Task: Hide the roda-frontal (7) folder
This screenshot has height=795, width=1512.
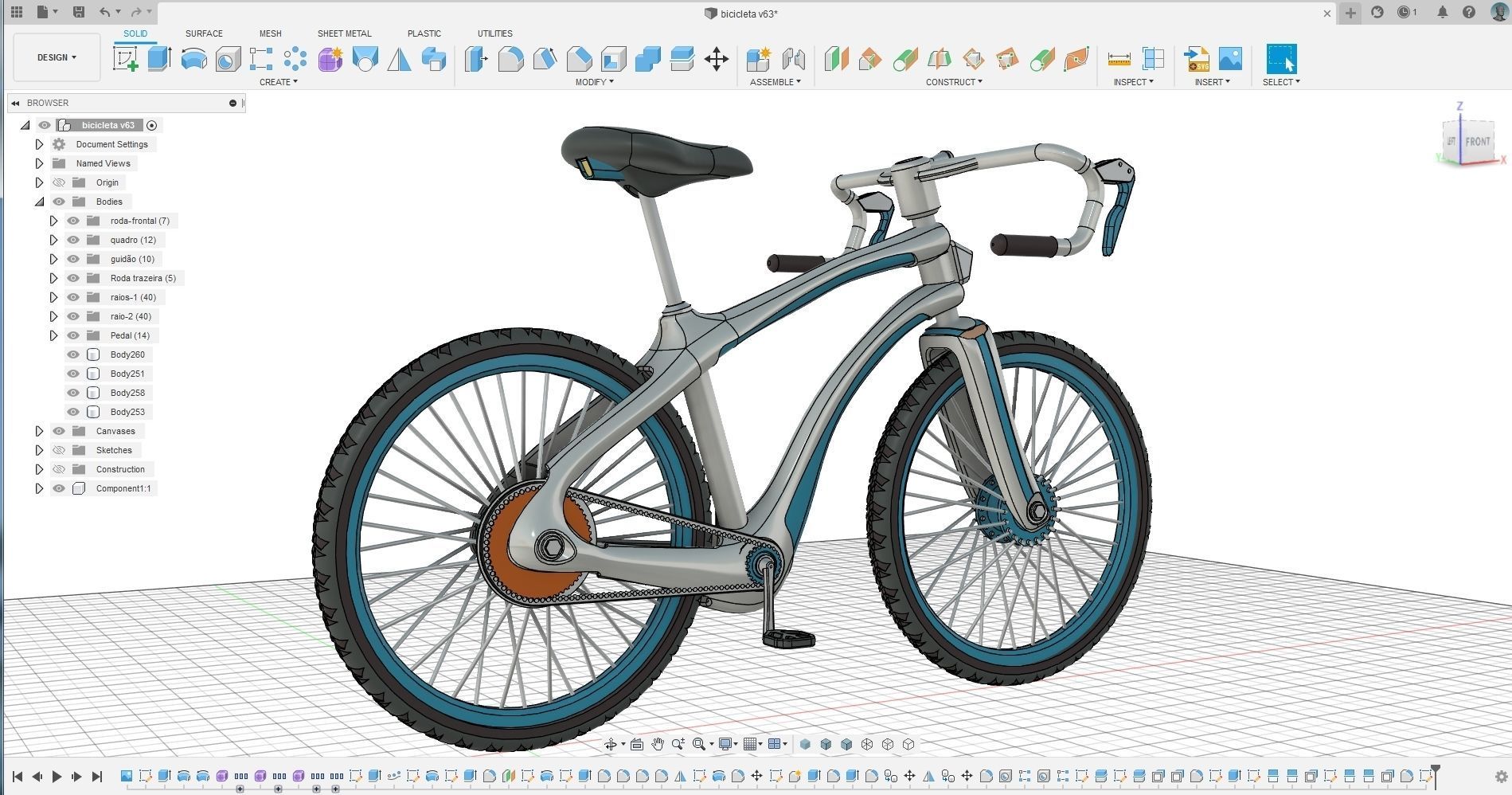Action: 73,221
